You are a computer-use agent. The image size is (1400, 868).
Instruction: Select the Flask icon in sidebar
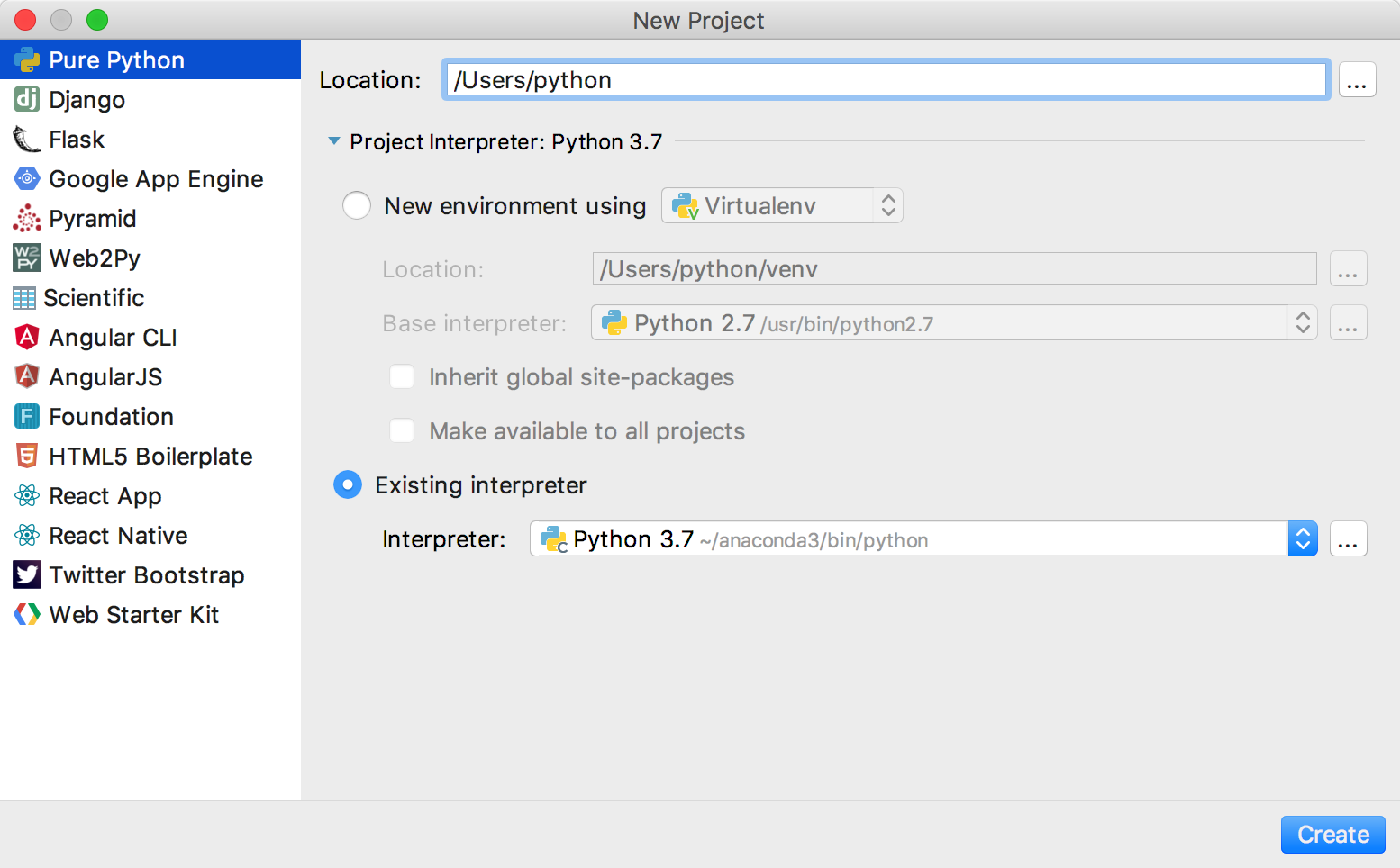[27, 140]
